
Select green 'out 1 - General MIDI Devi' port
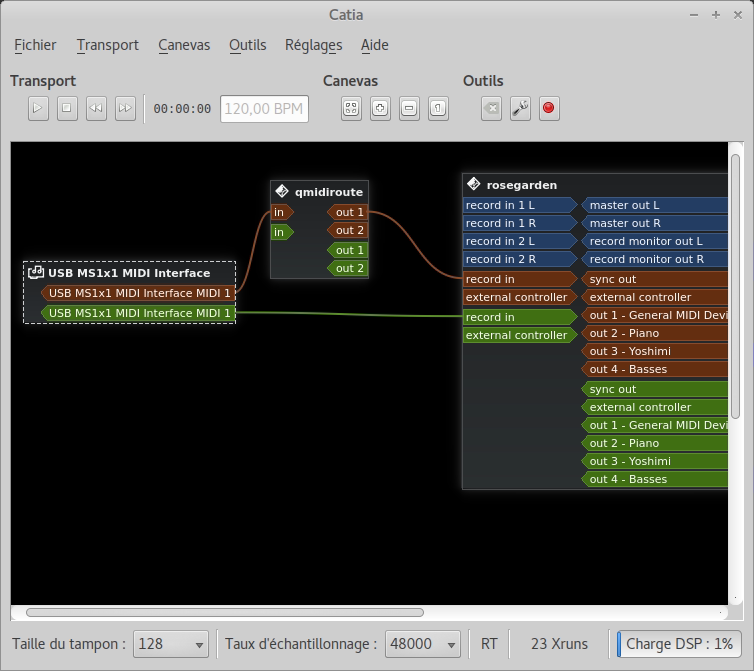point(655,425)
